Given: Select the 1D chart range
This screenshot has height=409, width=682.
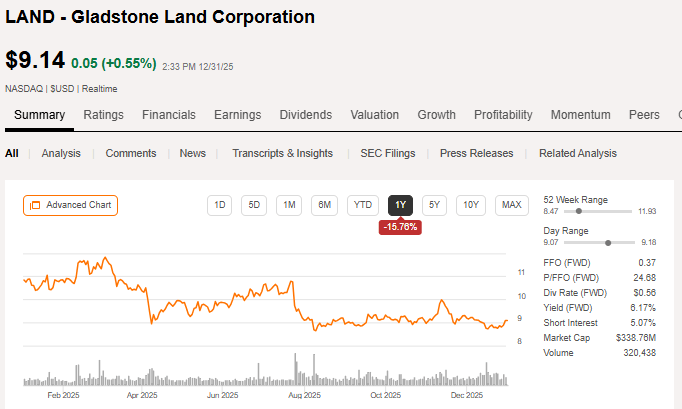Looking at the screenshot, I should point(220,205).
